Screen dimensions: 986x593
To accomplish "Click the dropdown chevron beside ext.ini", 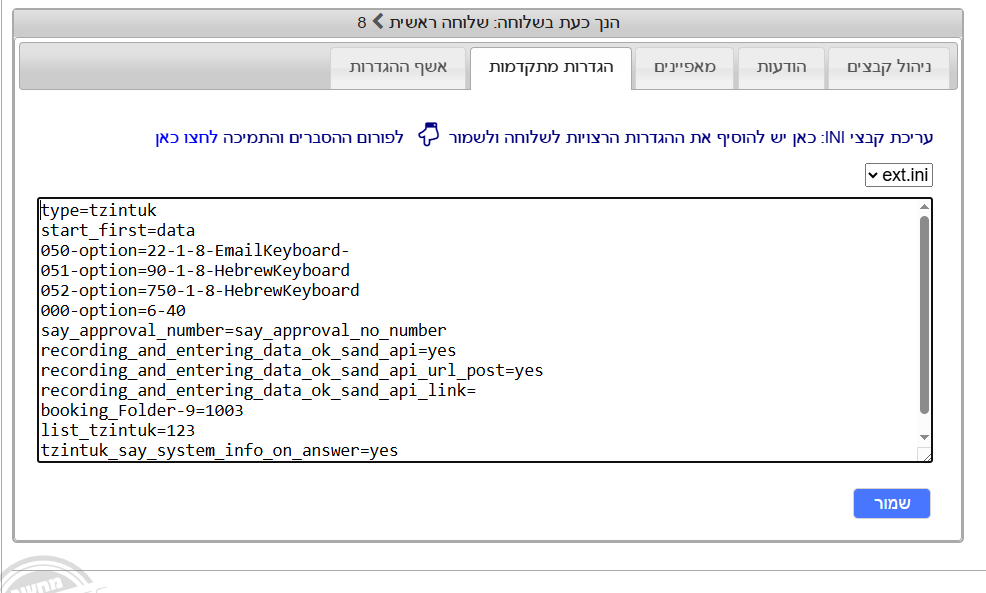I will [872, 174].
